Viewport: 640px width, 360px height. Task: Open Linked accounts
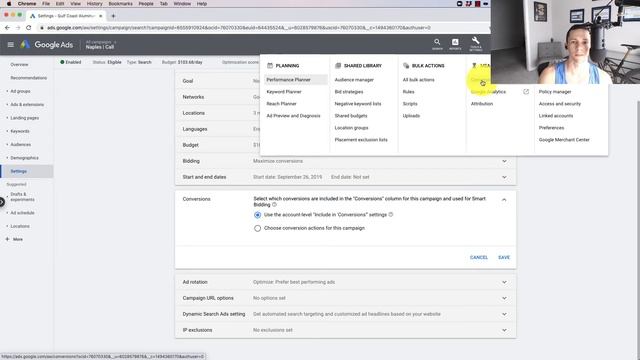tap(556, 116)
